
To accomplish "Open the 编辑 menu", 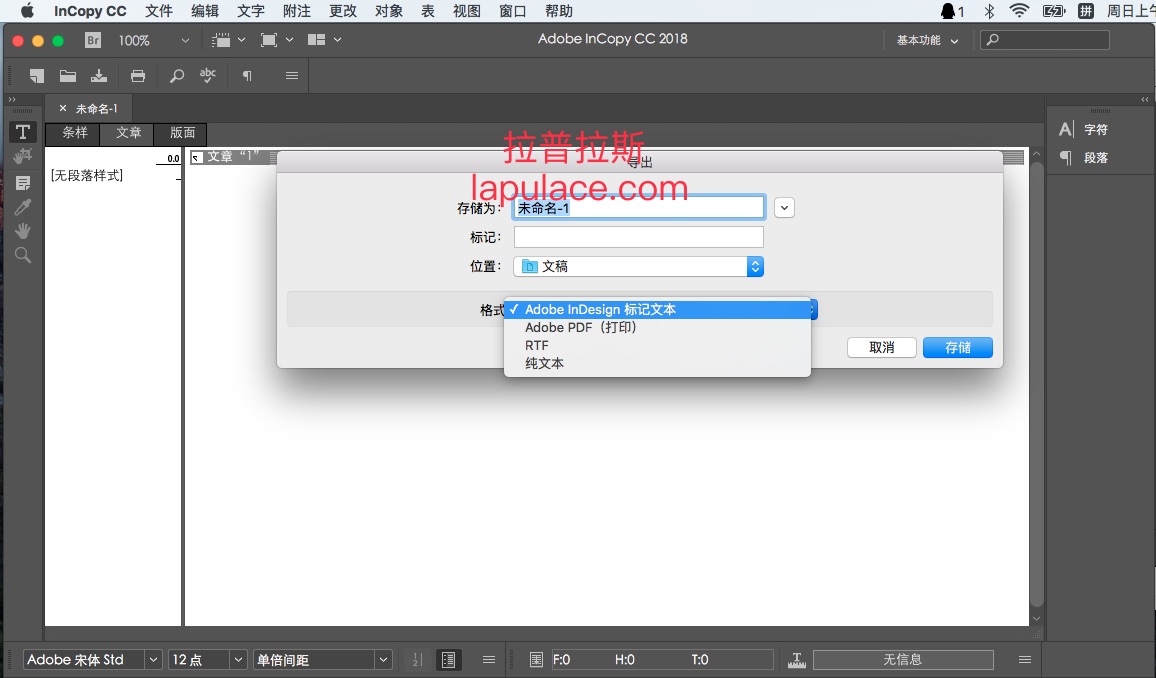I will click(x=205, y=11).
